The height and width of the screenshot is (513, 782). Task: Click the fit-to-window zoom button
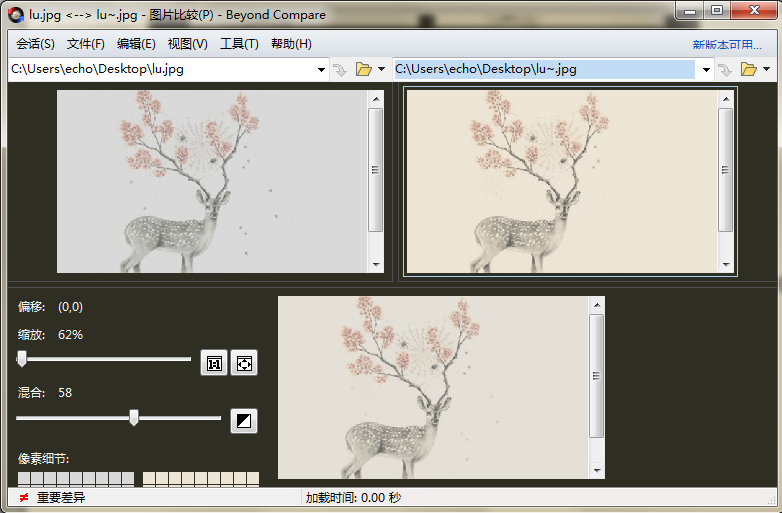coord(244,363)
